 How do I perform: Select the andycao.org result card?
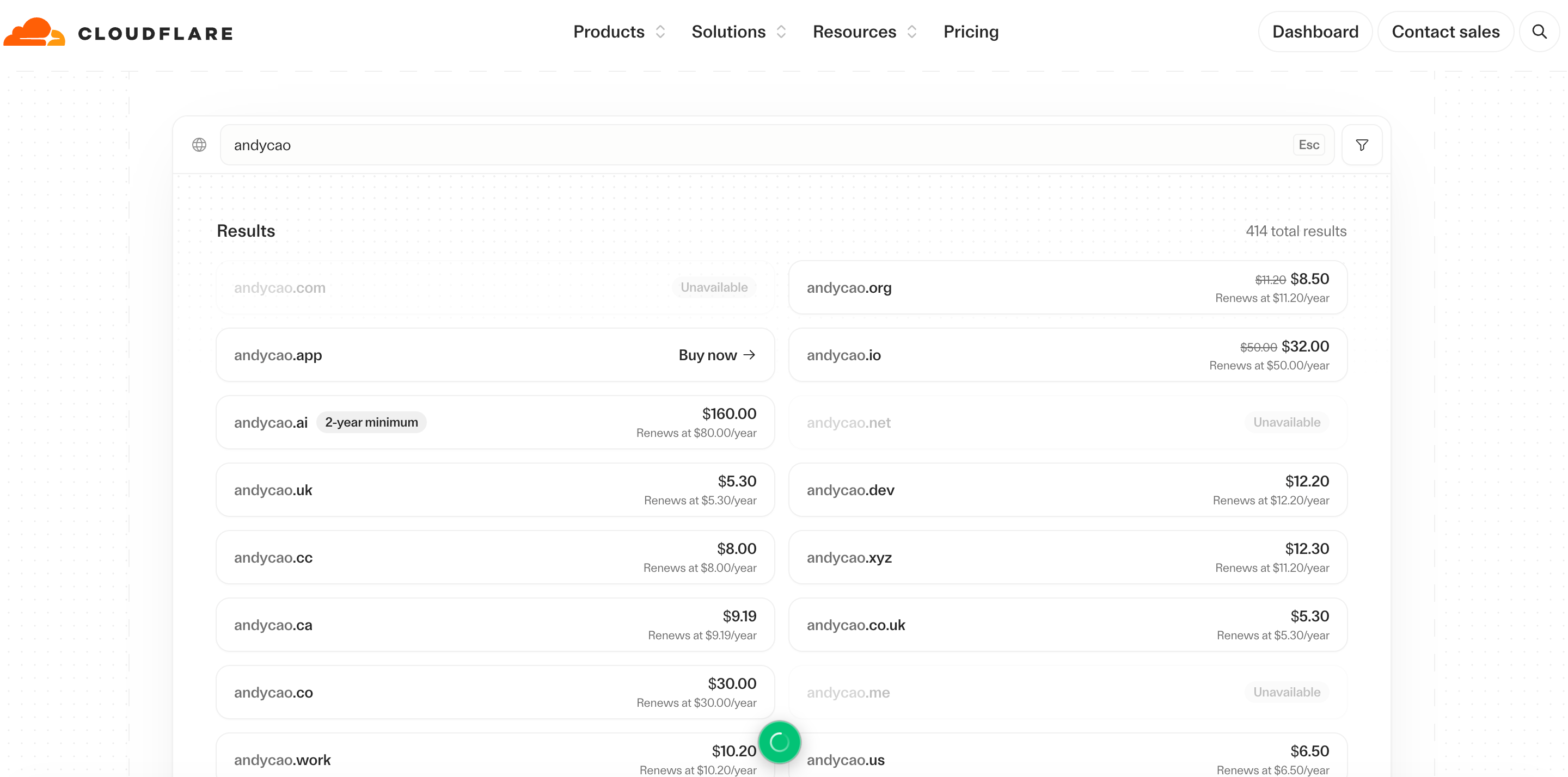point(1068,288)
